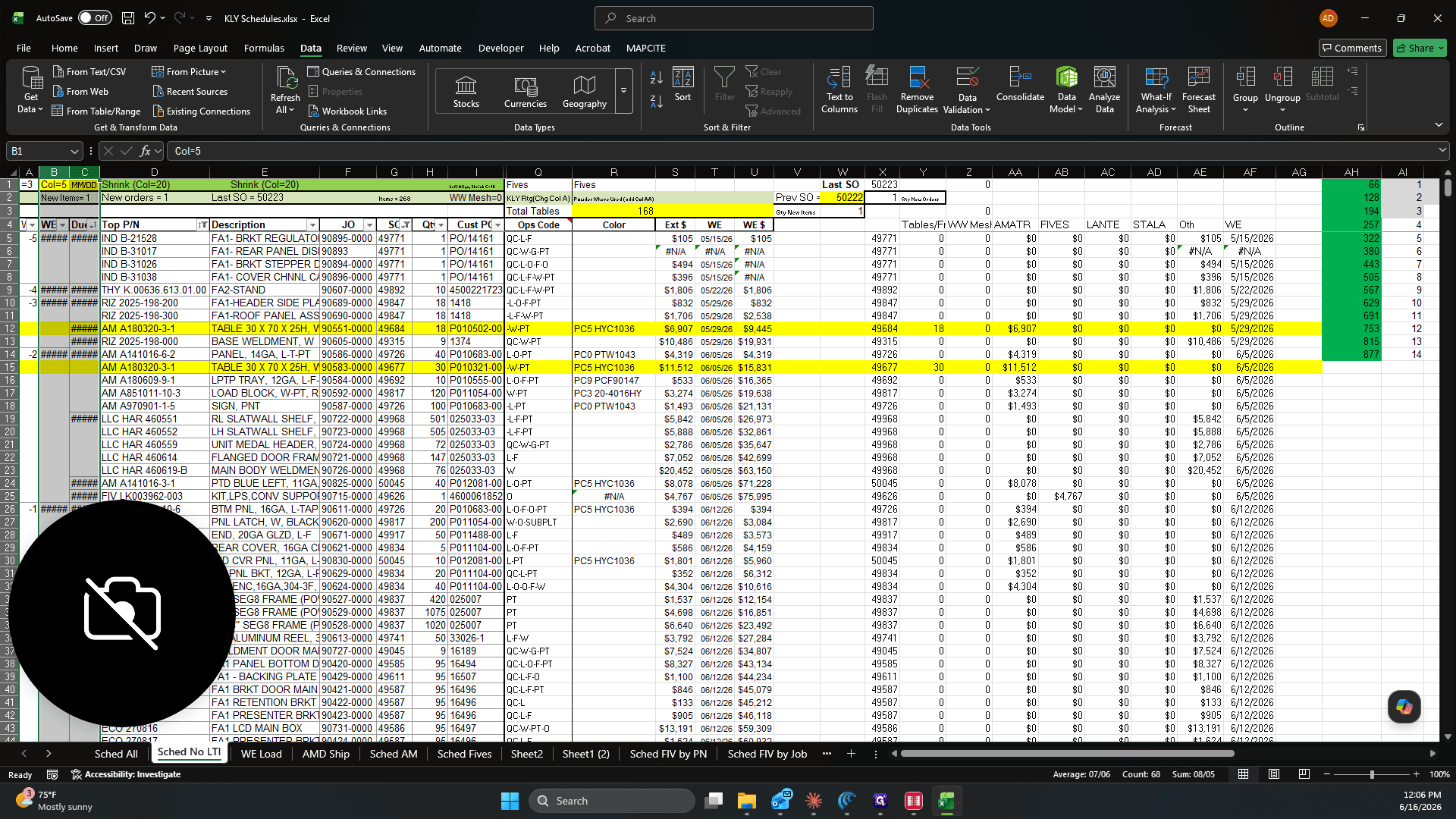This screenshot has height=819, width=1456.
Task: Click Forecast Sheet icon
Action: (1198, 89)
